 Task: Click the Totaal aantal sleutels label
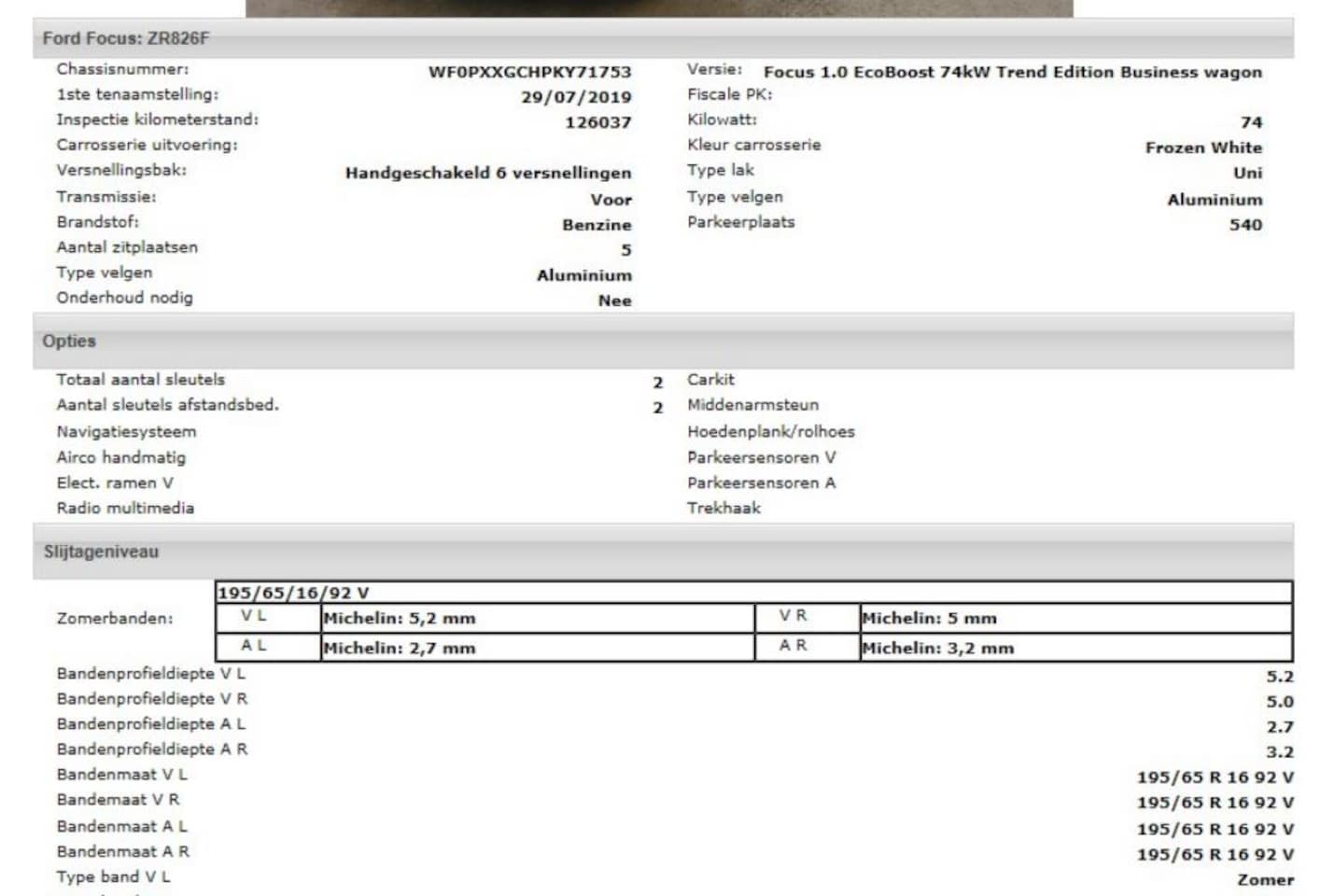click(x=140, y=379)
